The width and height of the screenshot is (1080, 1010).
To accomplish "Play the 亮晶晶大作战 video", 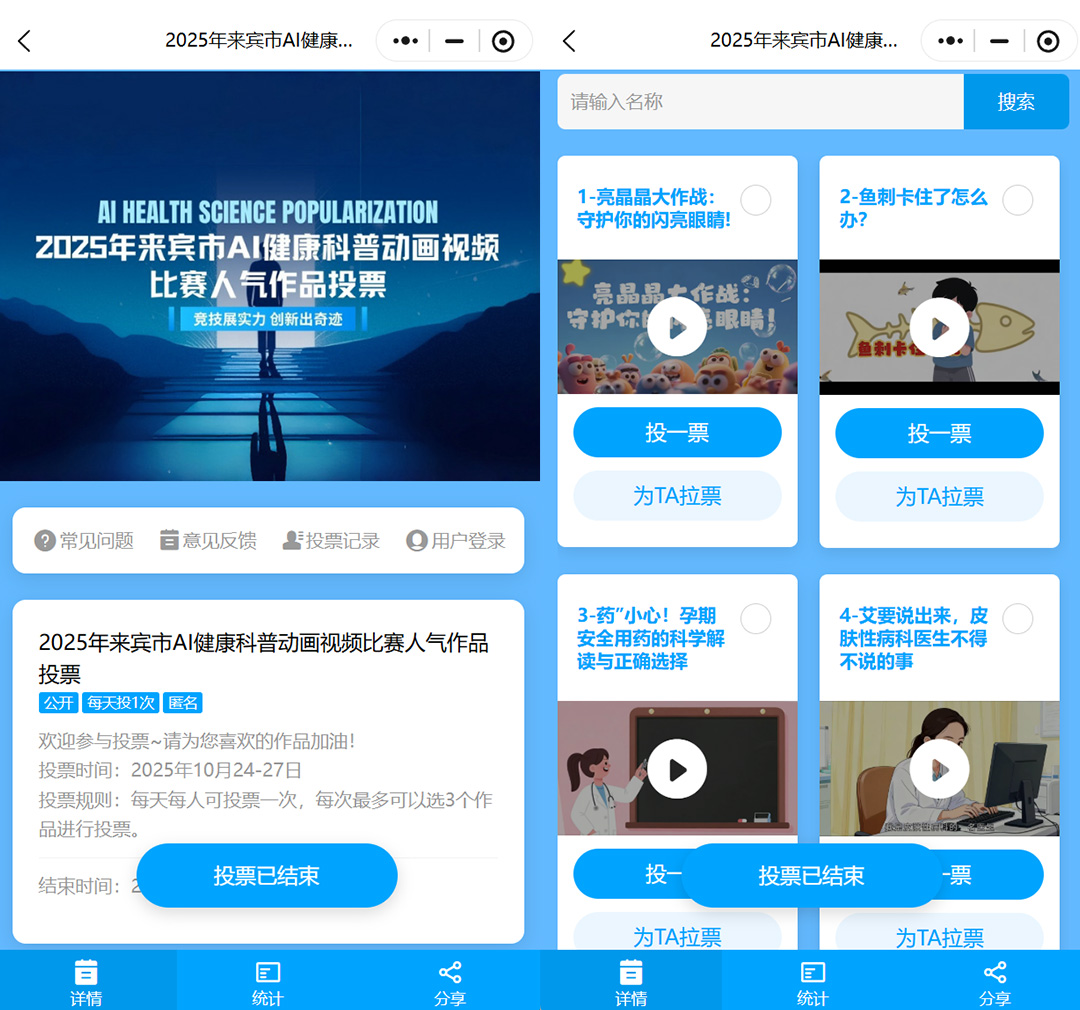I will click(677, 328).
